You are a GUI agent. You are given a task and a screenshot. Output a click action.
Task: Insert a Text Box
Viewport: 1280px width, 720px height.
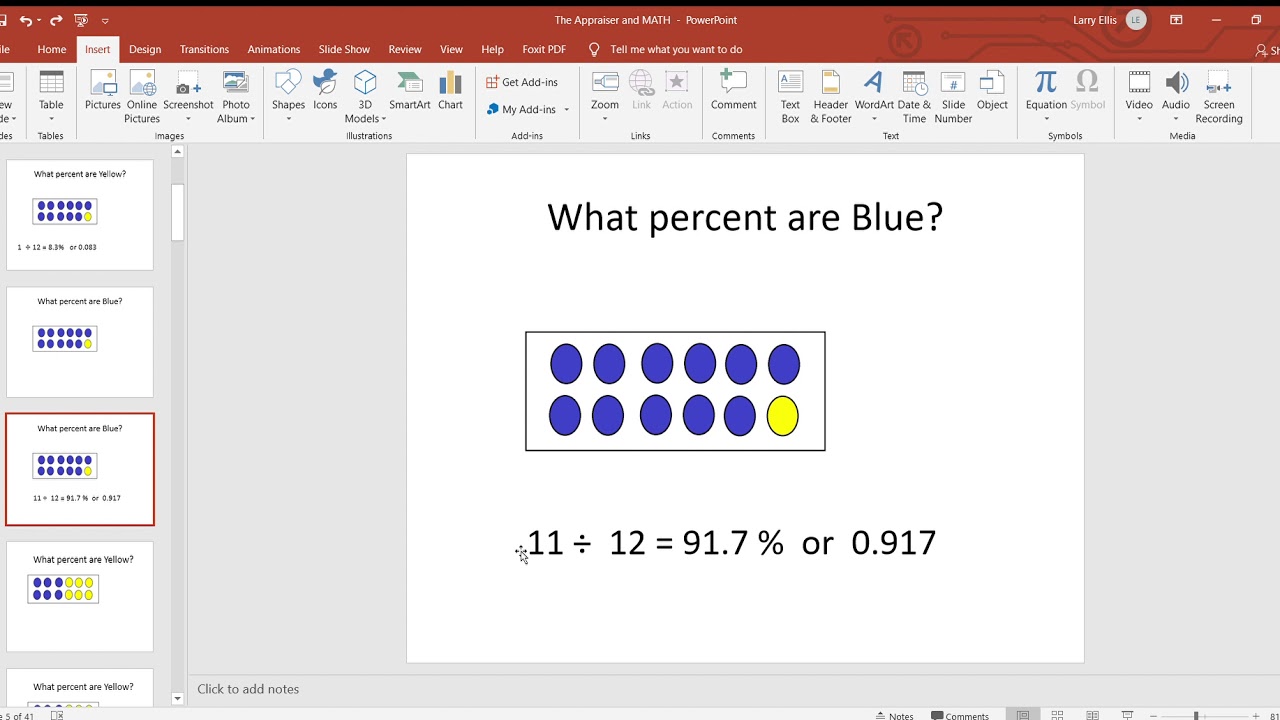tap(790, 96)
